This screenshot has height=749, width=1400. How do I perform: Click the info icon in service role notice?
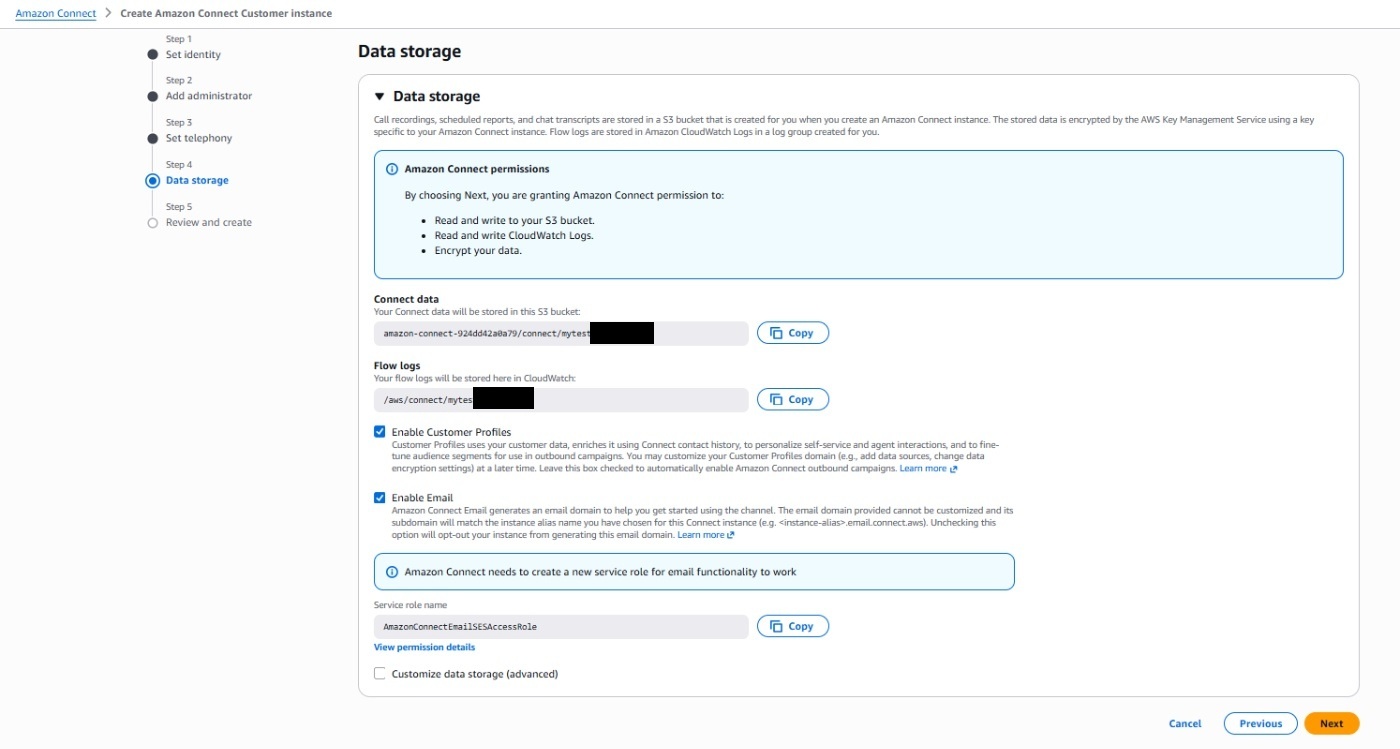click(x=391, y=572)
